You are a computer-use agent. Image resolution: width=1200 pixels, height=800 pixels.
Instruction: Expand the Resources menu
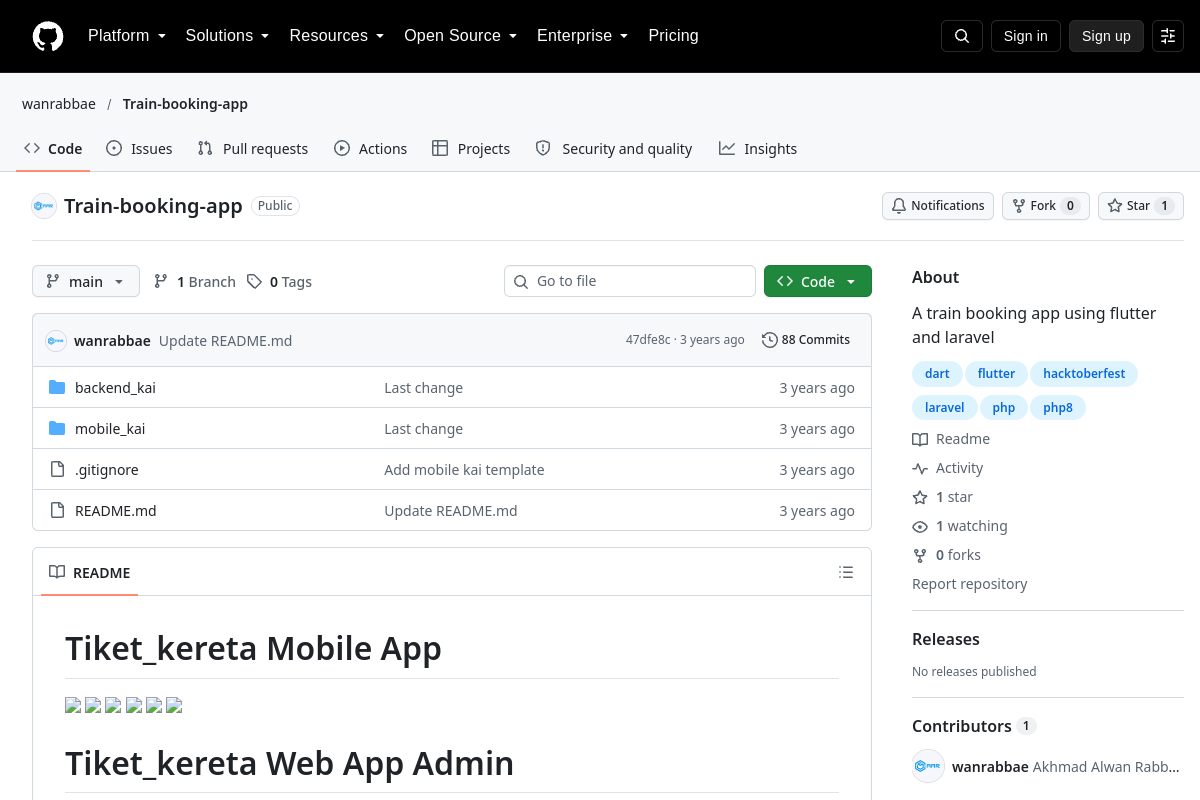point(337,36)
